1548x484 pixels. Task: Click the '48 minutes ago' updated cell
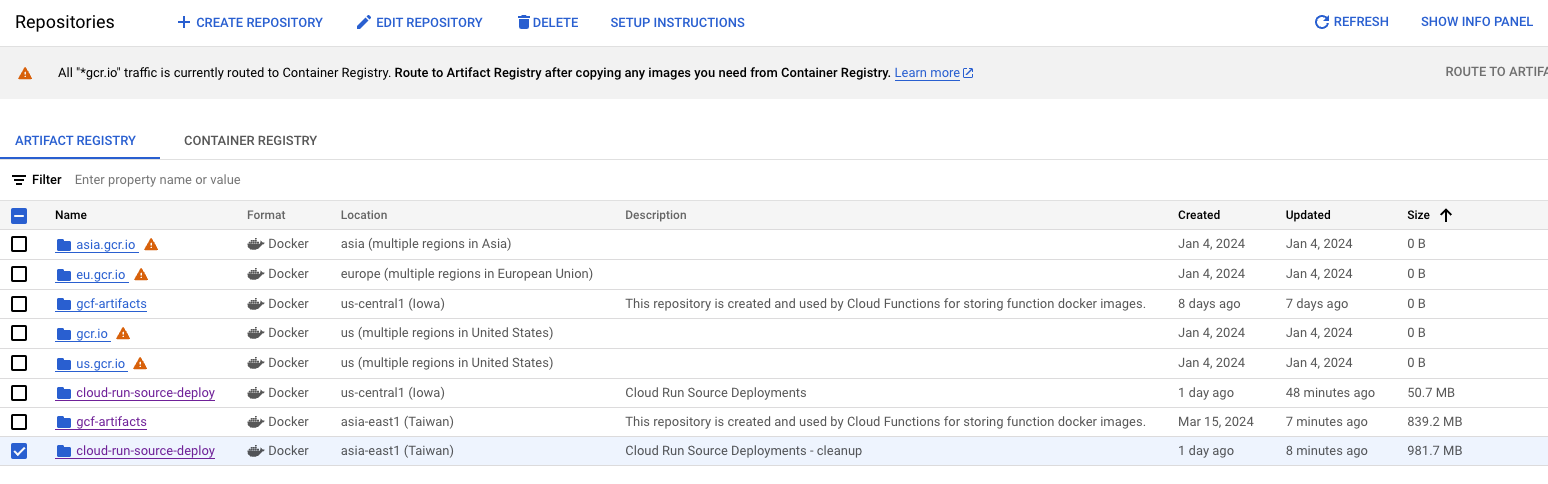(x=1330, y=393)
